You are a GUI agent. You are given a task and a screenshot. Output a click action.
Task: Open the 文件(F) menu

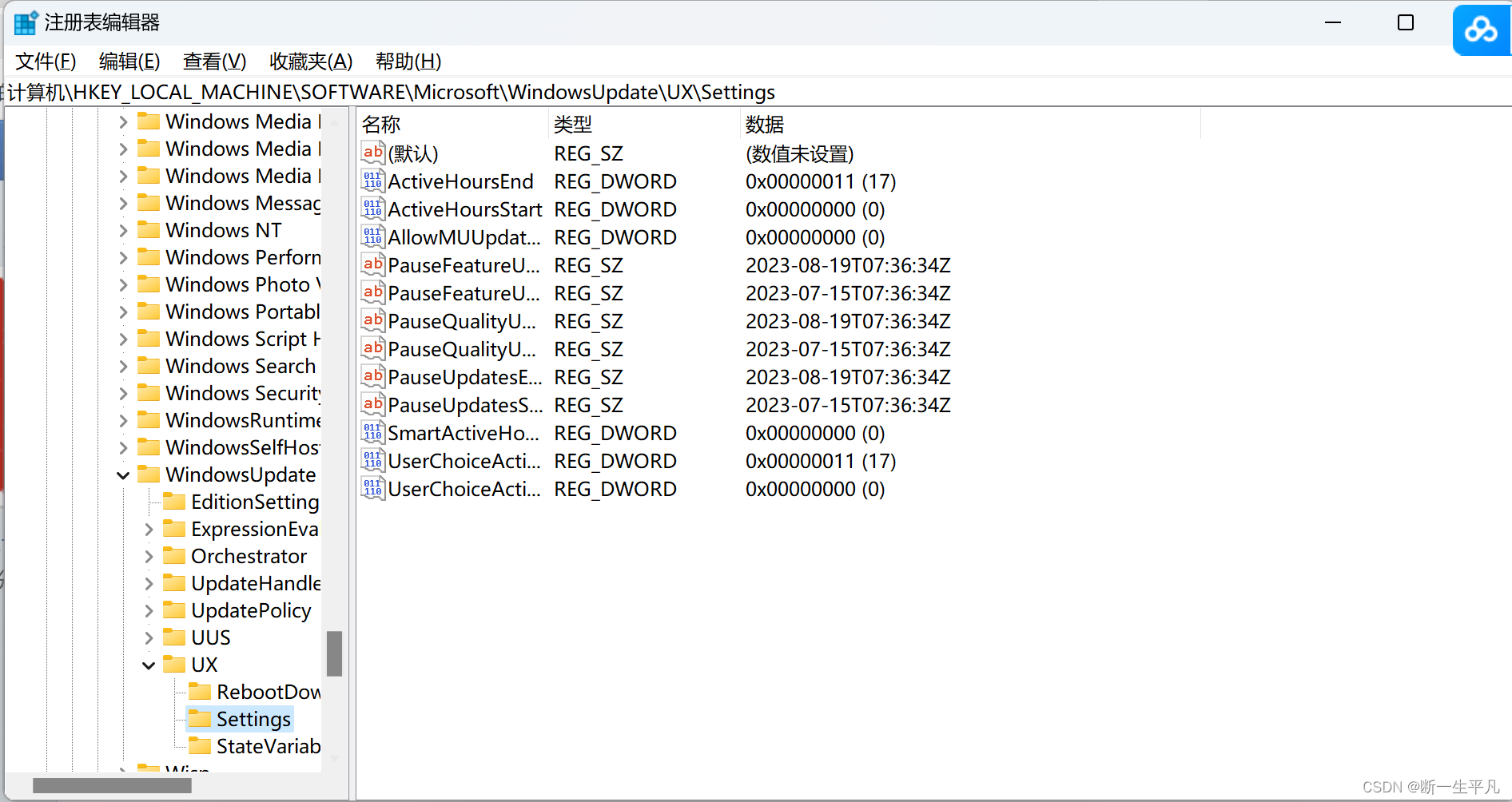46,62
